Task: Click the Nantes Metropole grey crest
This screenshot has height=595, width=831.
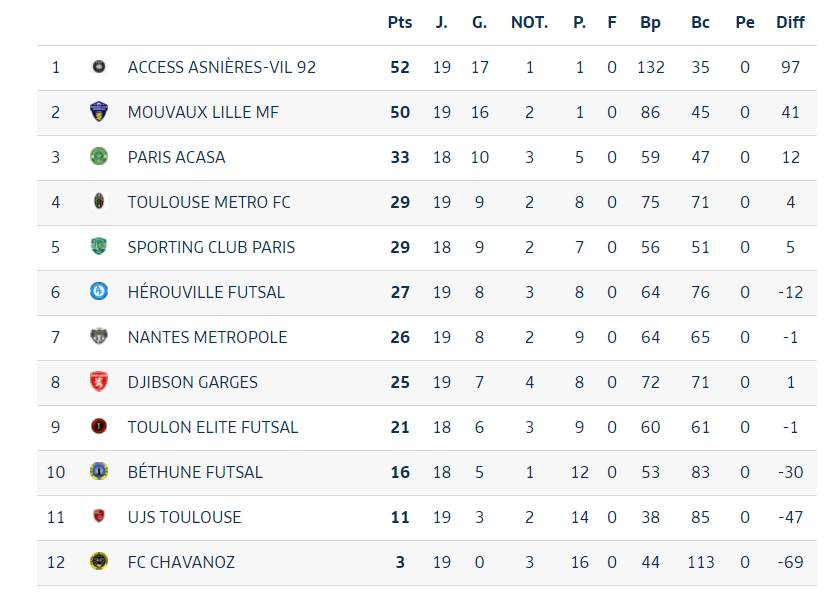Action: point(99,336)
